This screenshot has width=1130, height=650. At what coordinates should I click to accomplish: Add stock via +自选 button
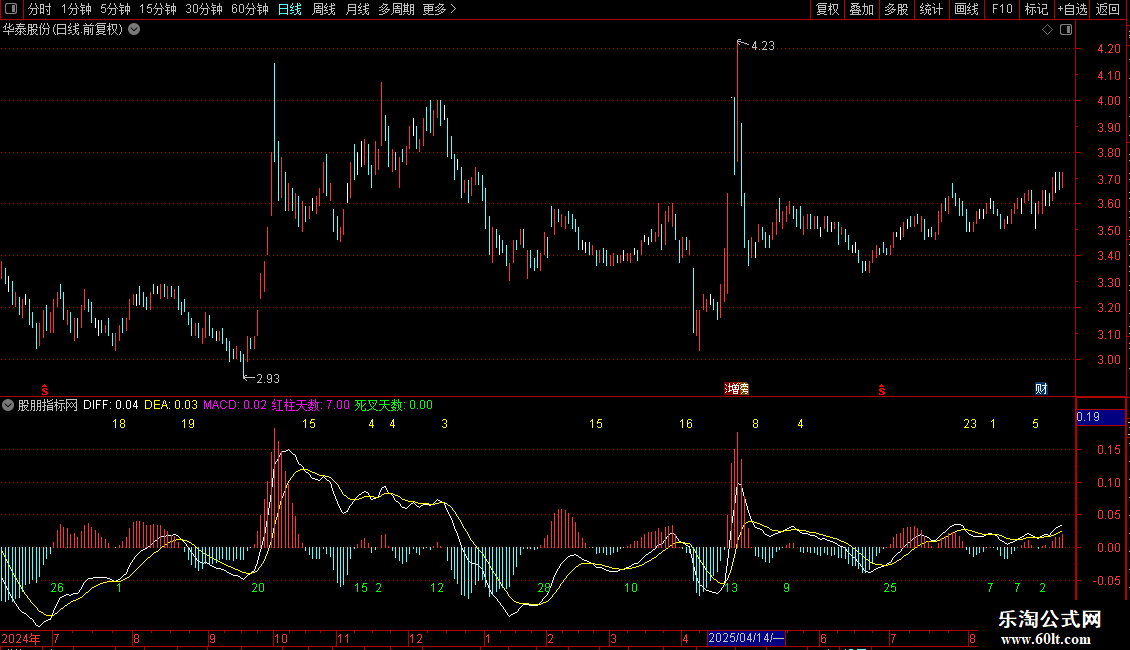1072,9
